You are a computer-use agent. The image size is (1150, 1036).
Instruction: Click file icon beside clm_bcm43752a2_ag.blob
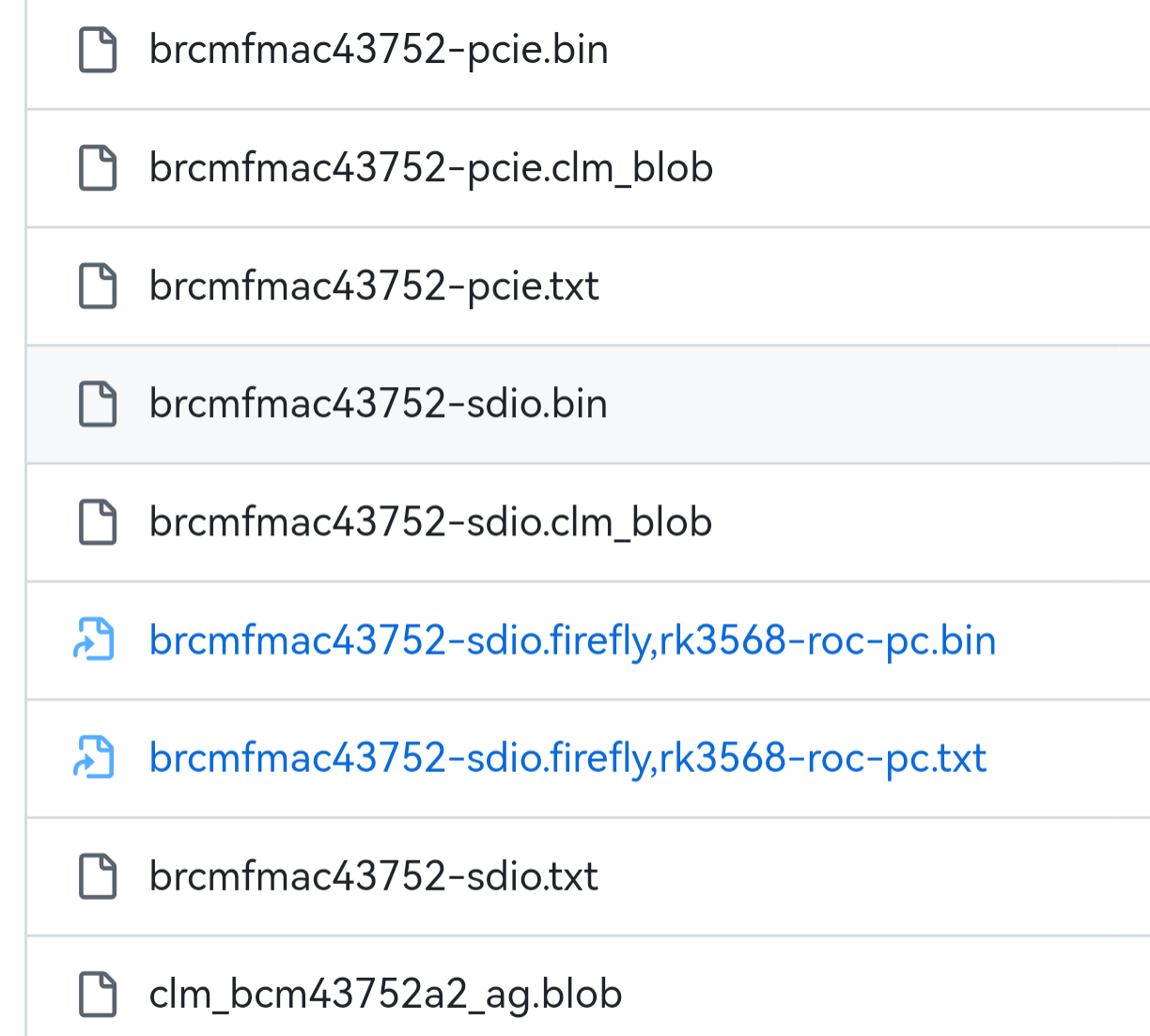click(x=97, y=995)
